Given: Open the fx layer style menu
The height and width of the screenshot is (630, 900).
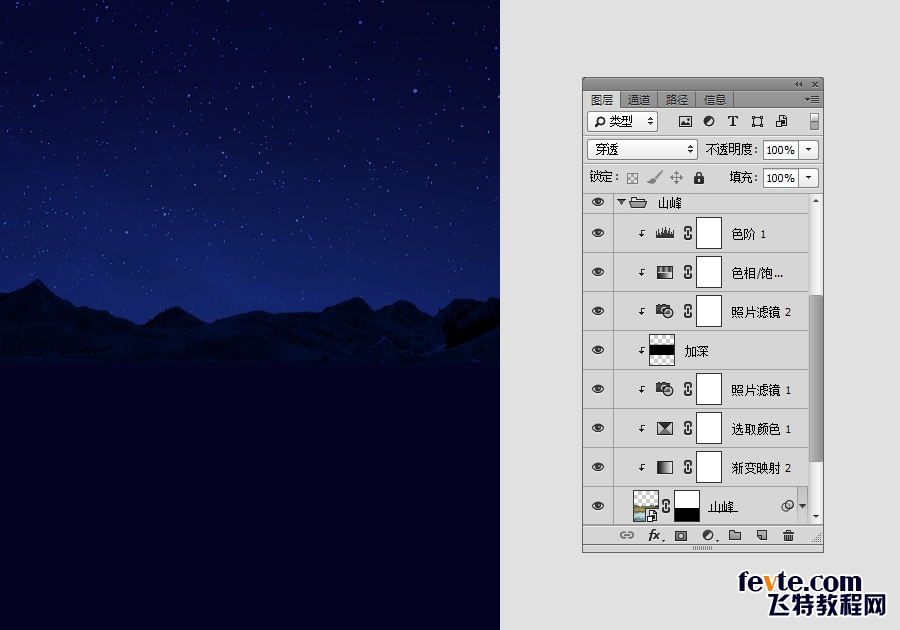Looking at the screenshot, I should tap(655, 535).
